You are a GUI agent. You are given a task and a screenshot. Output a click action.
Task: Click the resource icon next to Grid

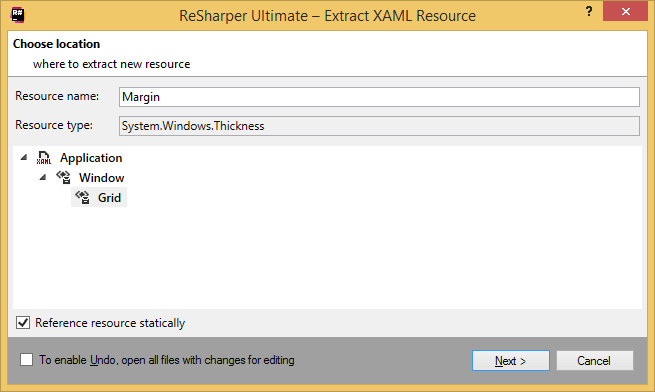83,197
